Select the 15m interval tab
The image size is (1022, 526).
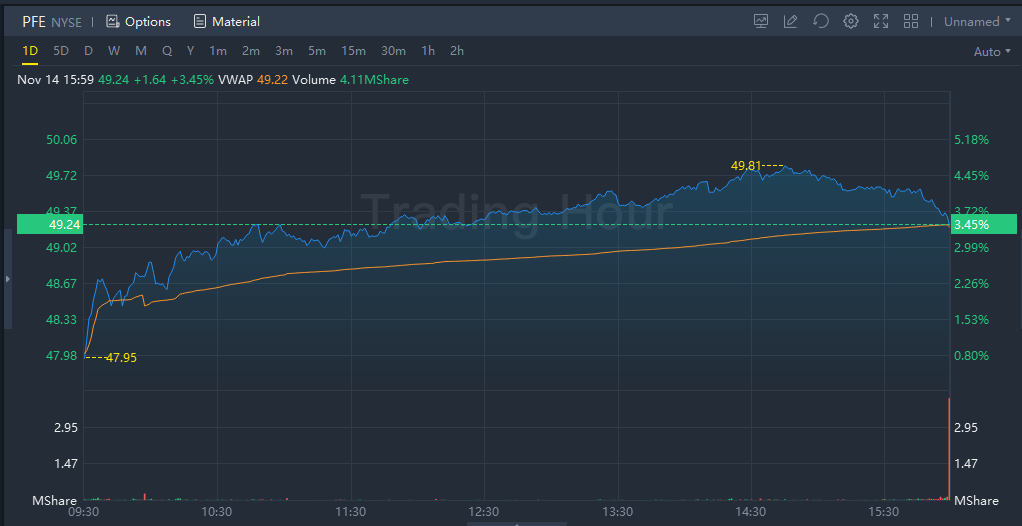point(353,51)
